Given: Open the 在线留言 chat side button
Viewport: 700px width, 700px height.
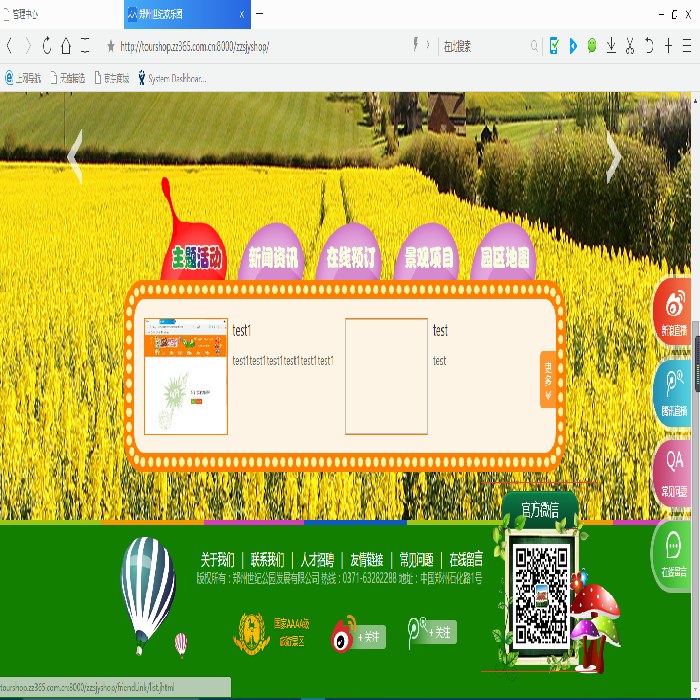Looking at the screenshot, I should 673,555.
